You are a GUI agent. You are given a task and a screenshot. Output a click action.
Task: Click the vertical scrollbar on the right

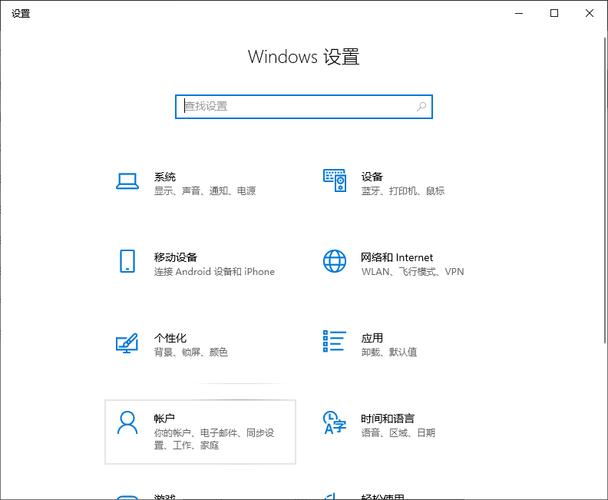coord(605,190)
